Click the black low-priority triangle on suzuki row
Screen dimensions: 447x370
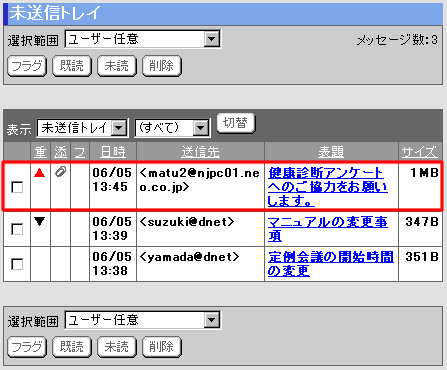(40, 221)
